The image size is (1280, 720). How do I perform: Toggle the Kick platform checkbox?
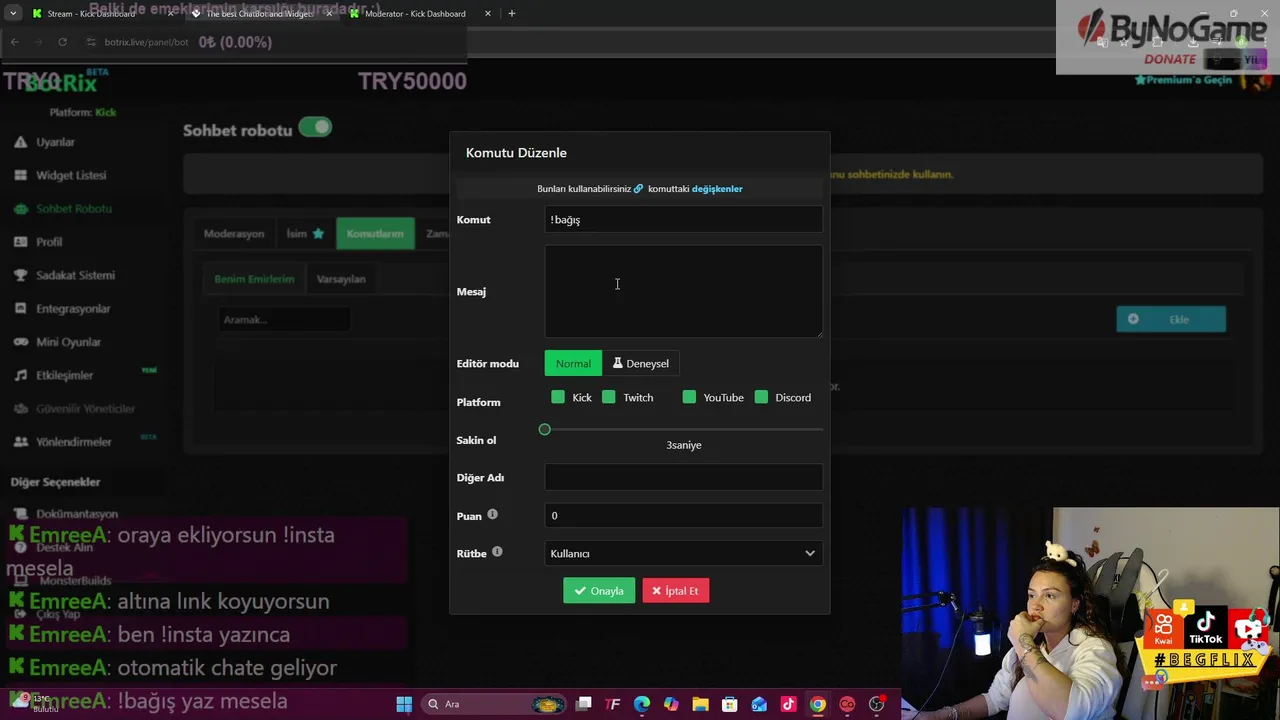[558, 397]
